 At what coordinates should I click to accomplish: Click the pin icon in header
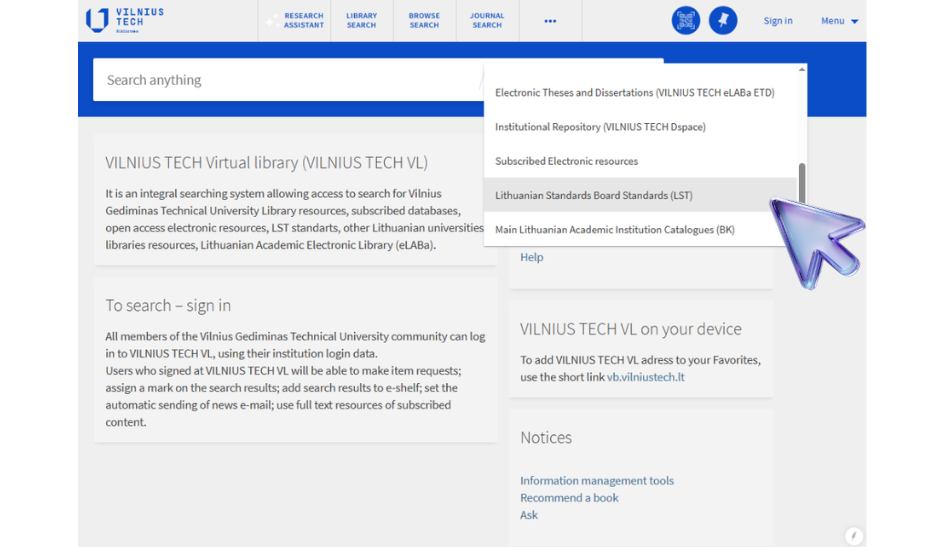[x=723, y=20]
